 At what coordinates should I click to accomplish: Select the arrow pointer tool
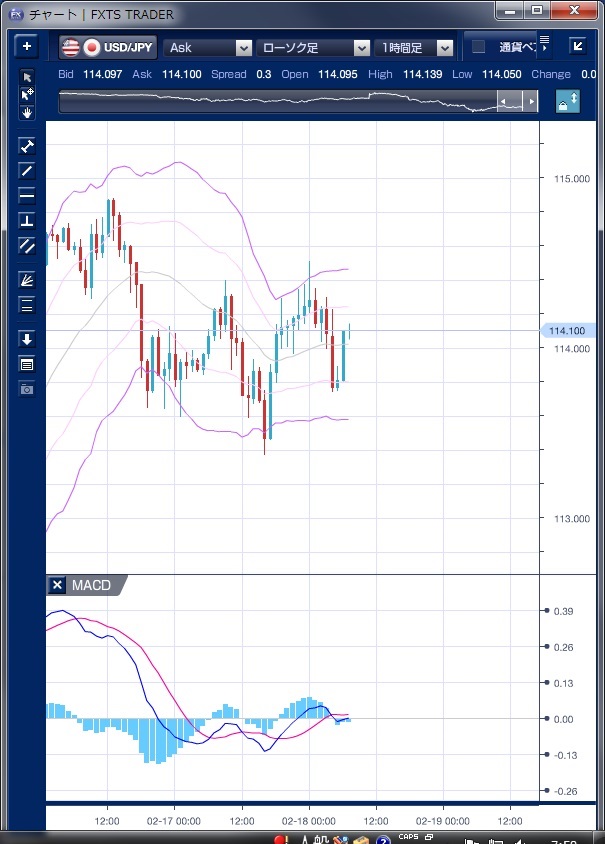[27, 77]
